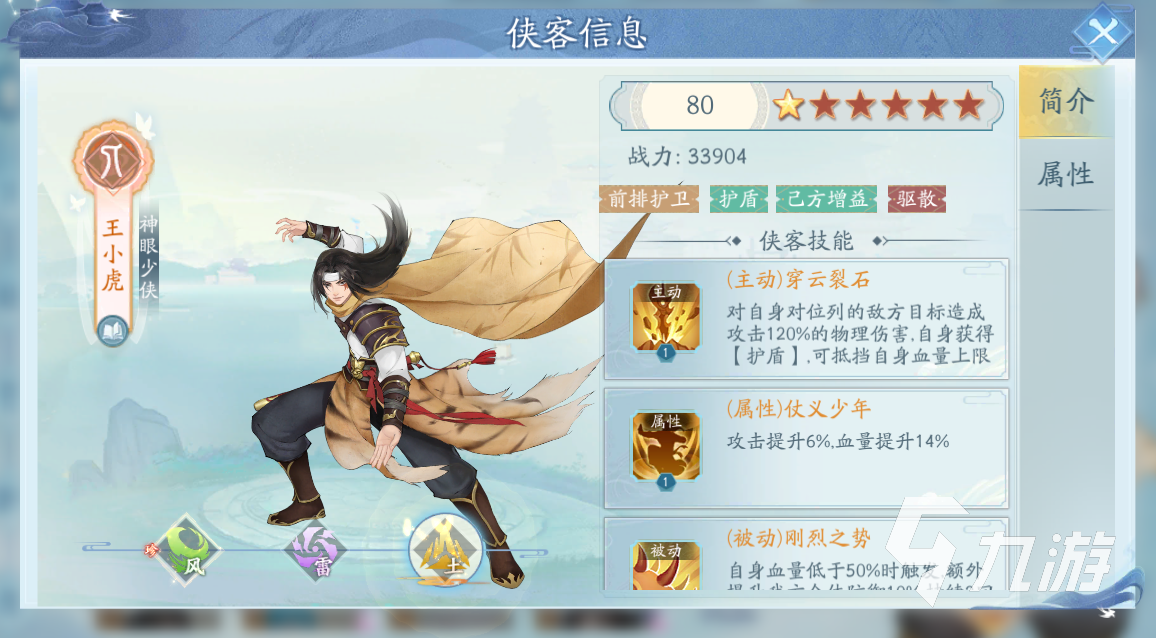1156x638 pixels.
Task: Click the level 80 display field
Action: (699, 105)
